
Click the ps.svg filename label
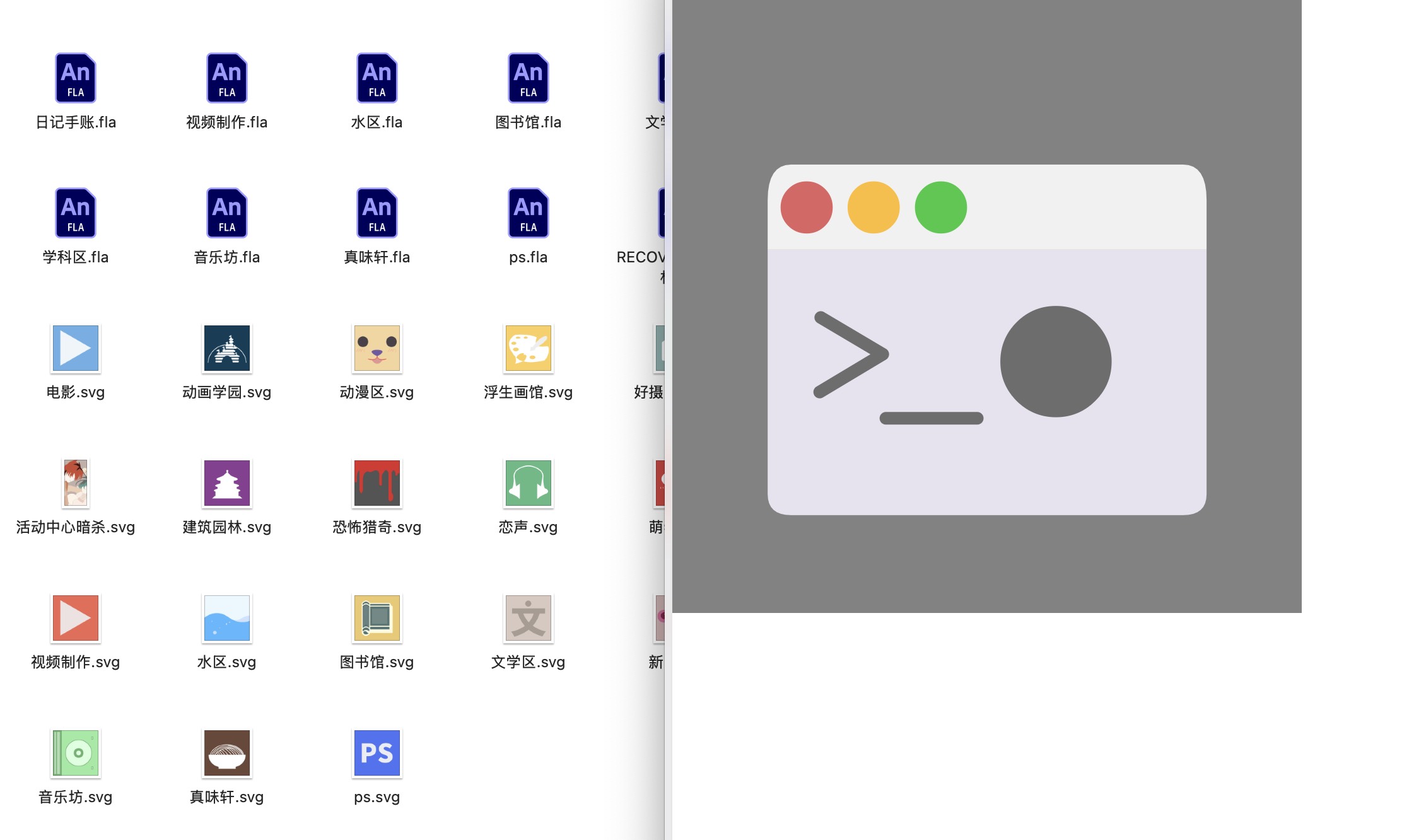(x=377, y=797)
